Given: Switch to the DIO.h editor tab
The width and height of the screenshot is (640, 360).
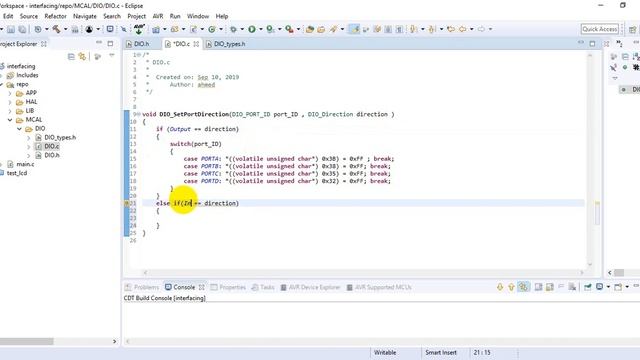Looking at the screenshot, I should coord(138,44).
